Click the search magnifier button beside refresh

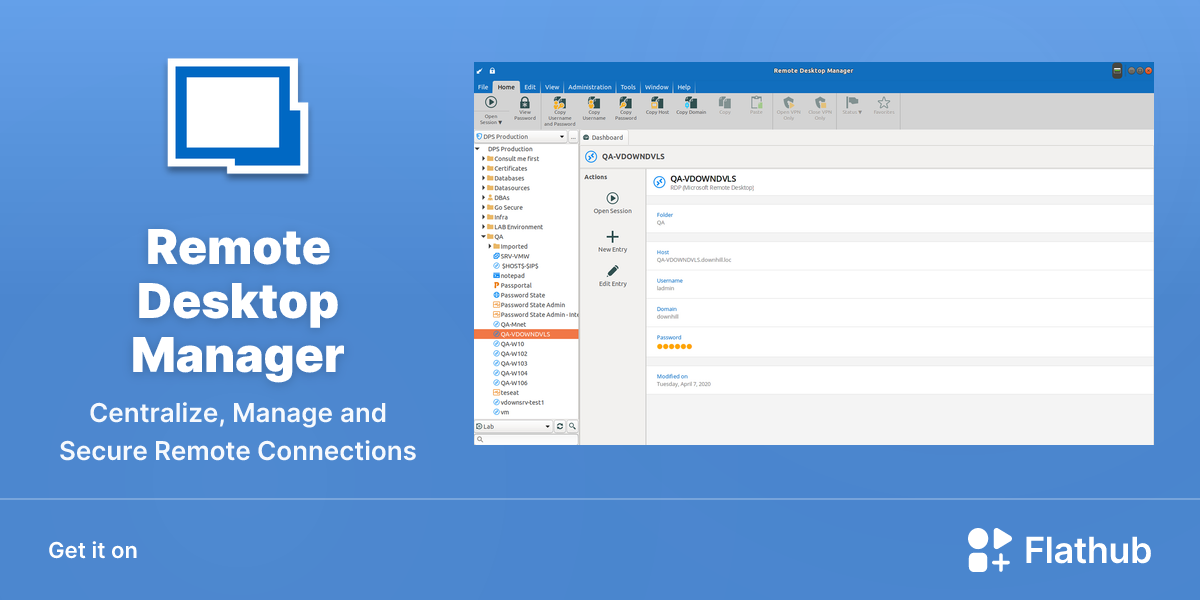pos(572,426)
